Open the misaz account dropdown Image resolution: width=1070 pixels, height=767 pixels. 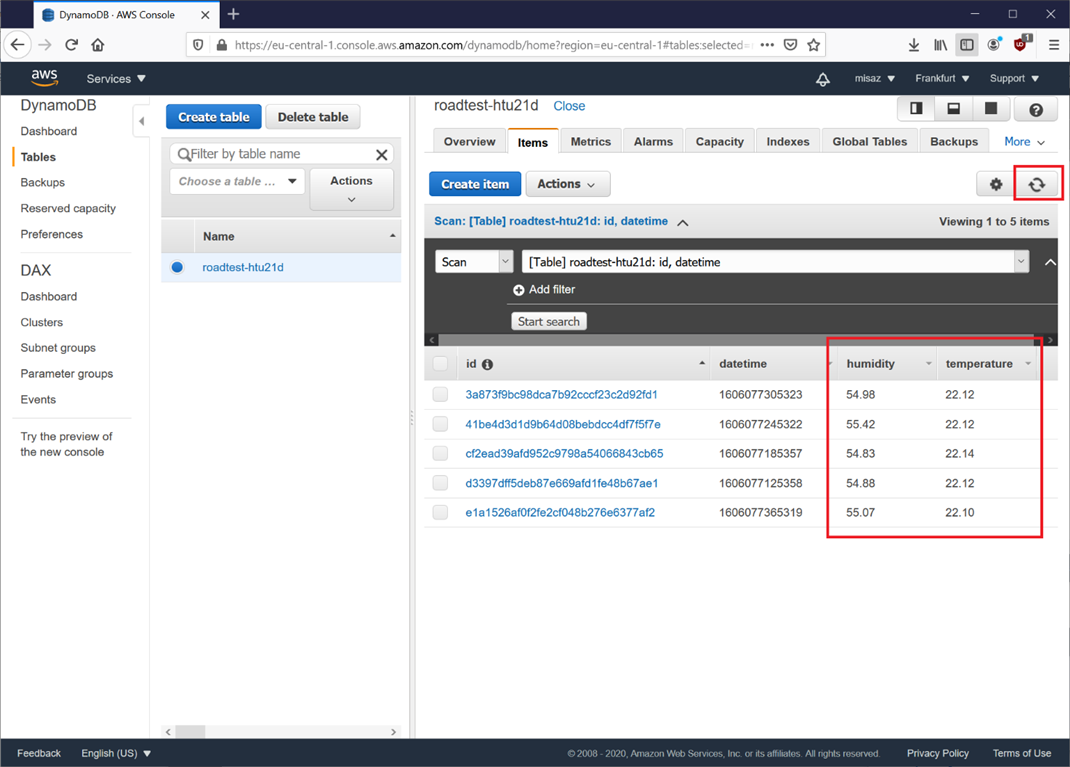[874, 78]
